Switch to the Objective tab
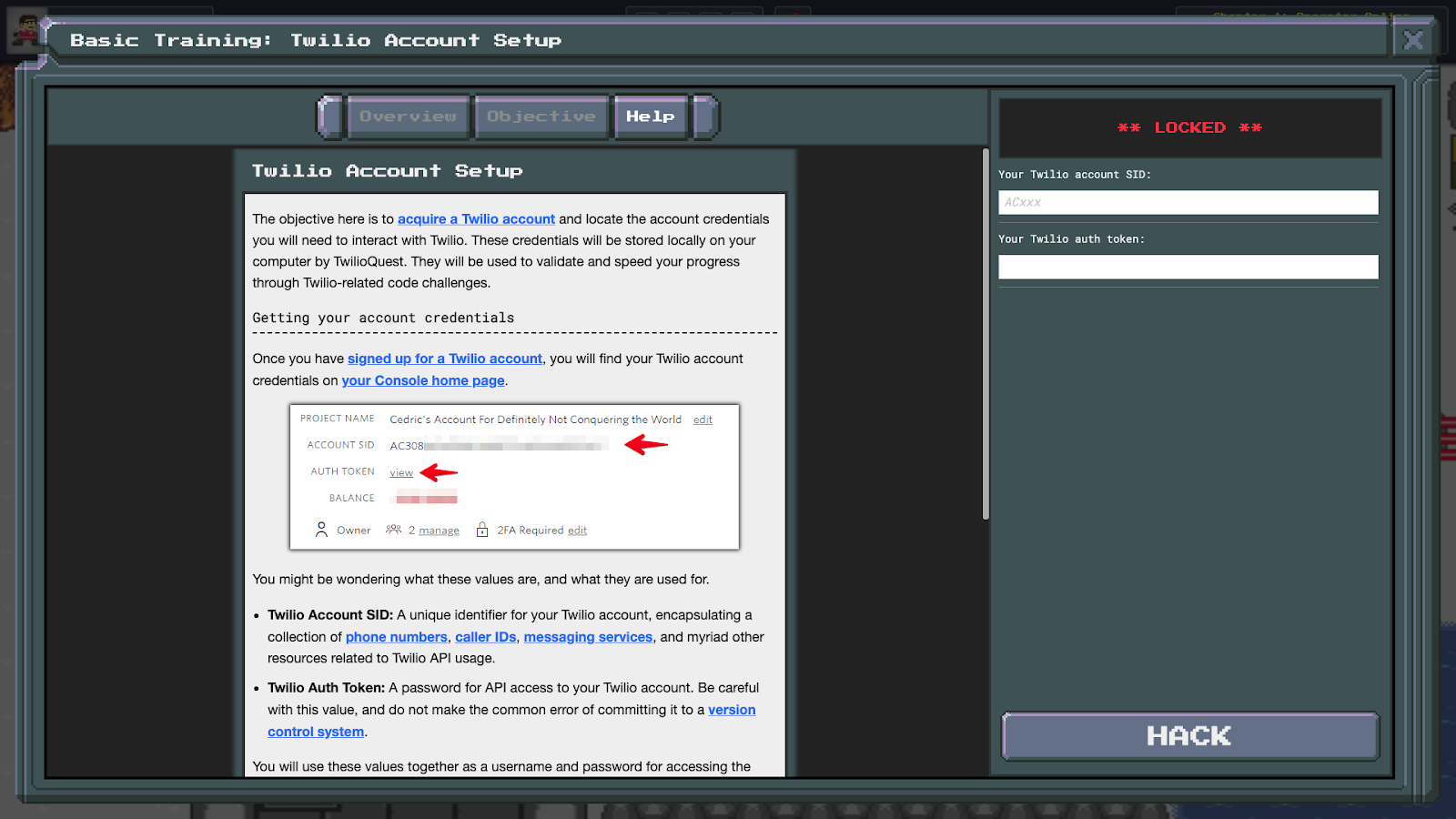The width and height of the screenshot is (1456, 819). point(541,116)
